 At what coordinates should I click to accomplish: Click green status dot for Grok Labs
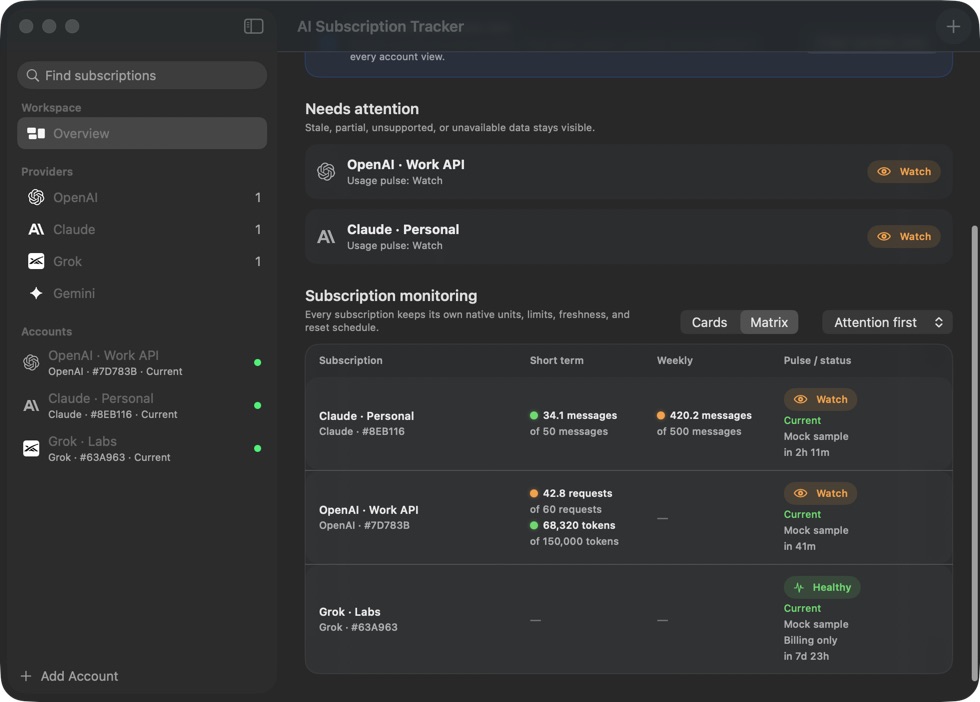click(258, 448)
